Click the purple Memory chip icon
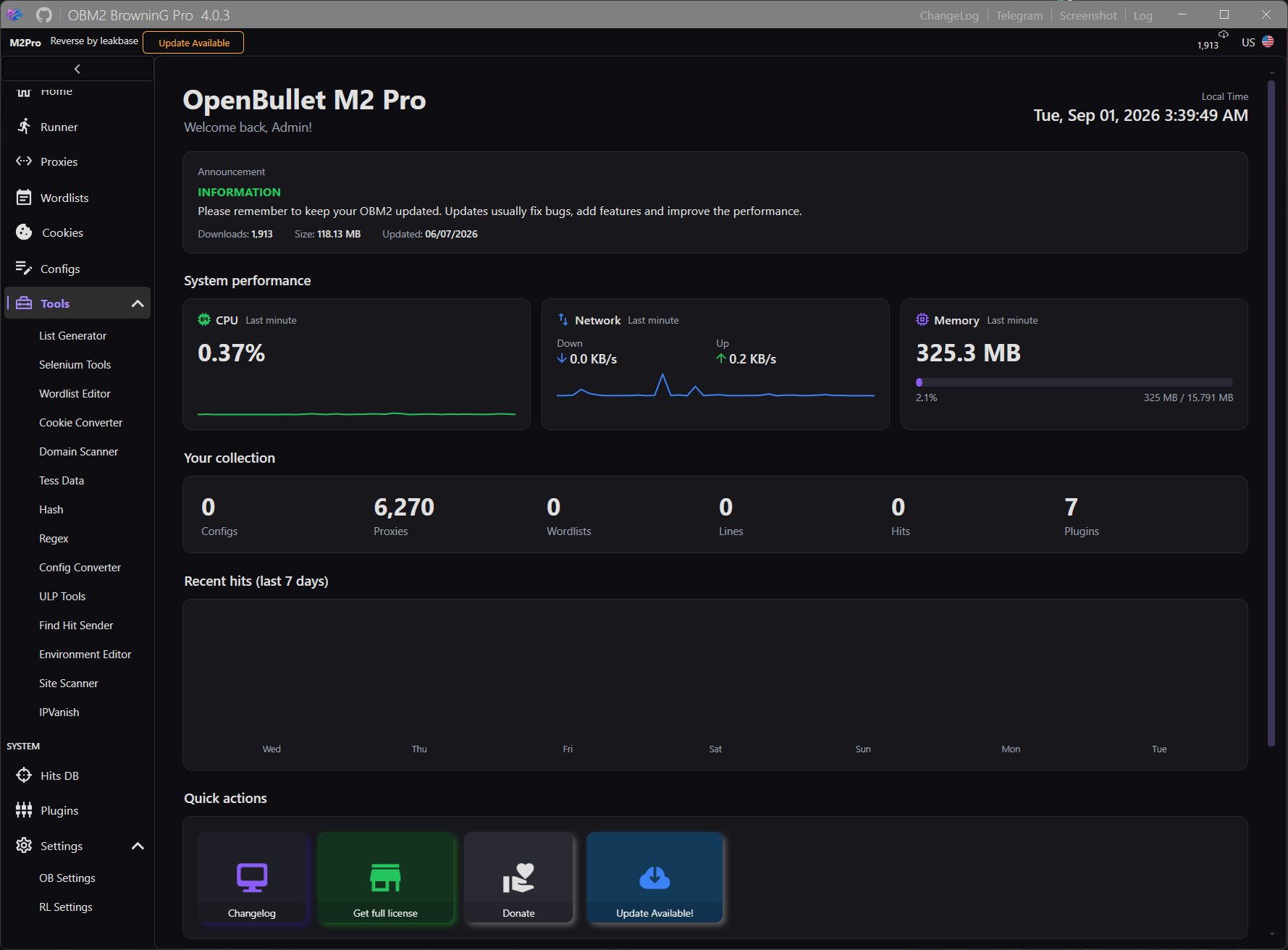 [922, 319]
